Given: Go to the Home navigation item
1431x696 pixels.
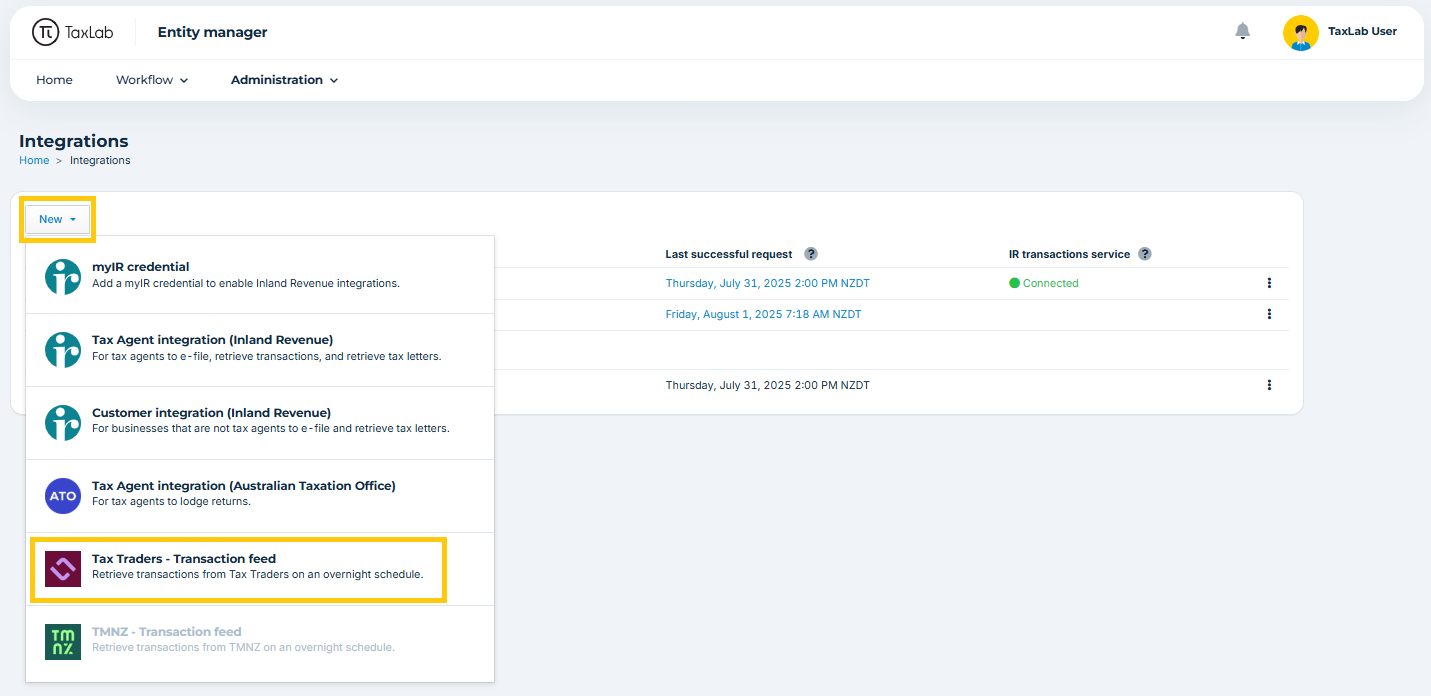Looking at the screenshot, I should pos(54,80).
